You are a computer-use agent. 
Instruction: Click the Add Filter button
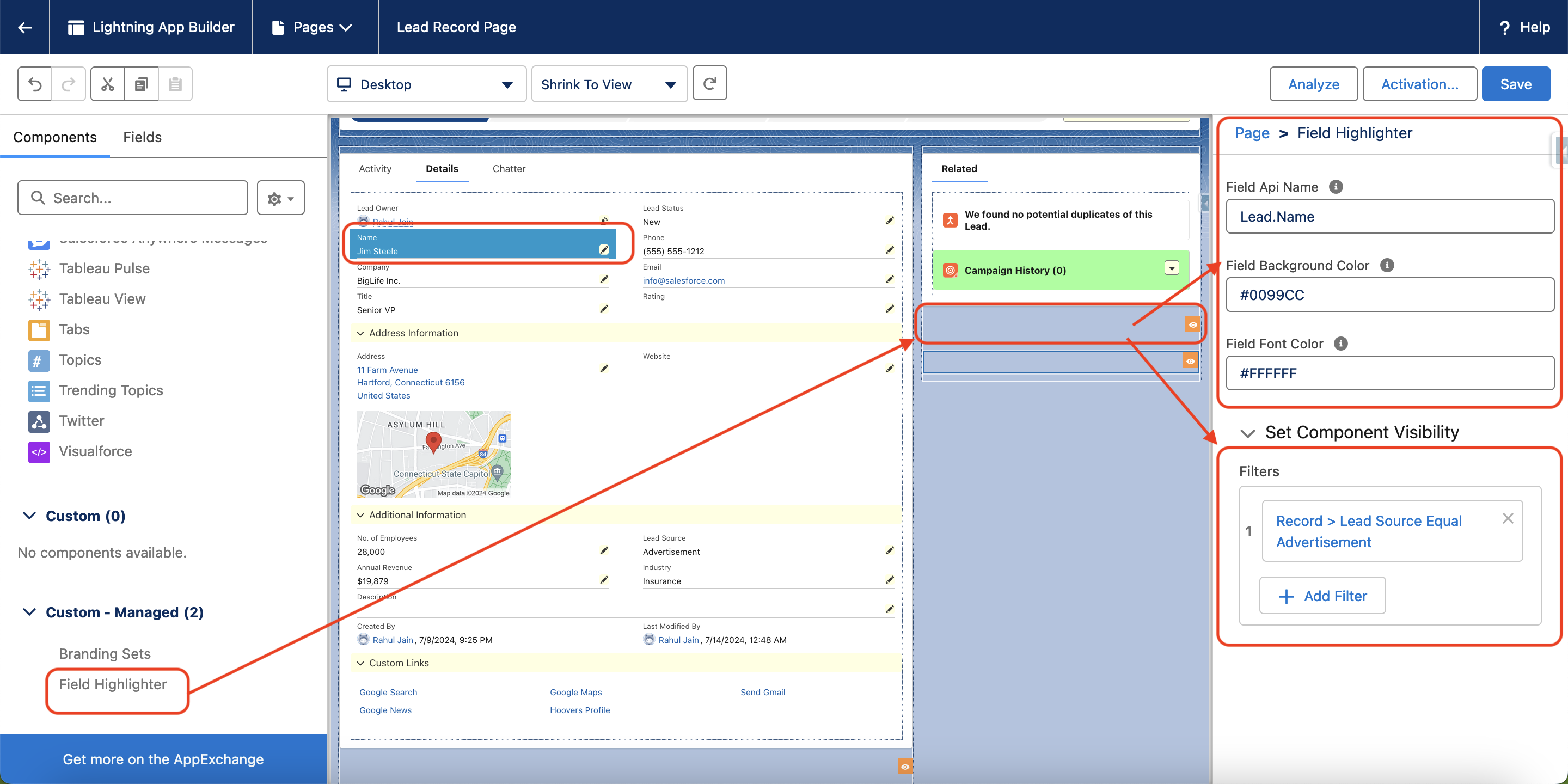[x=1322, y=595]
